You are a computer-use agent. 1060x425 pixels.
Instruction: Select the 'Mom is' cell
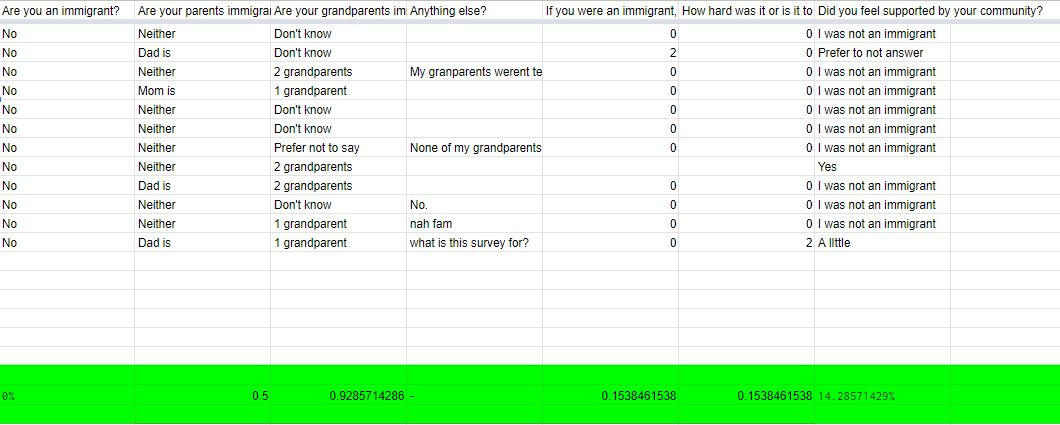(202, 91)
